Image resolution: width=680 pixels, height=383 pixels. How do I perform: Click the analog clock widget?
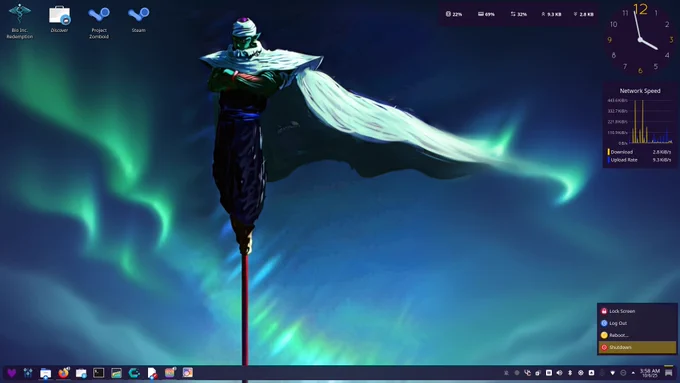pos(640,40)
